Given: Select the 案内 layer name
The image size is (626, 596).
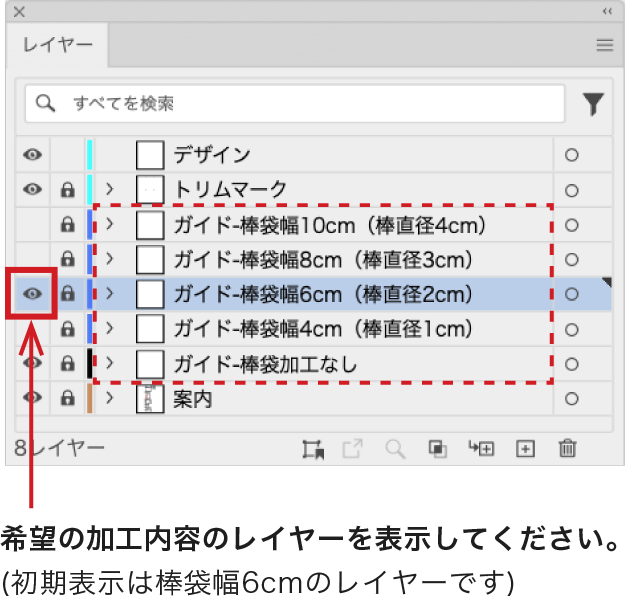Looking at the screenshot, I should 192,399.
